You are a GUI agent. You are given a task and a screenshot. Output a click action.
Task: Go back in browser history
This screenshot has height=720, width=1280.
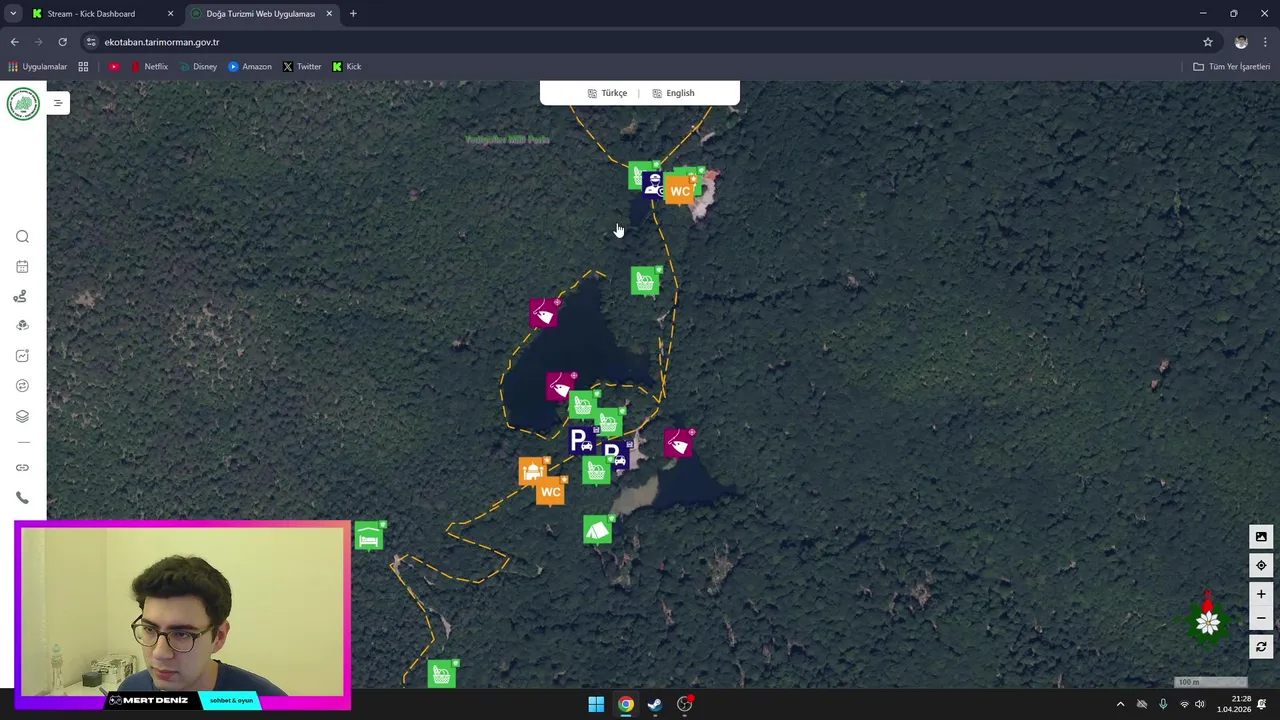[x=14, y=42]
